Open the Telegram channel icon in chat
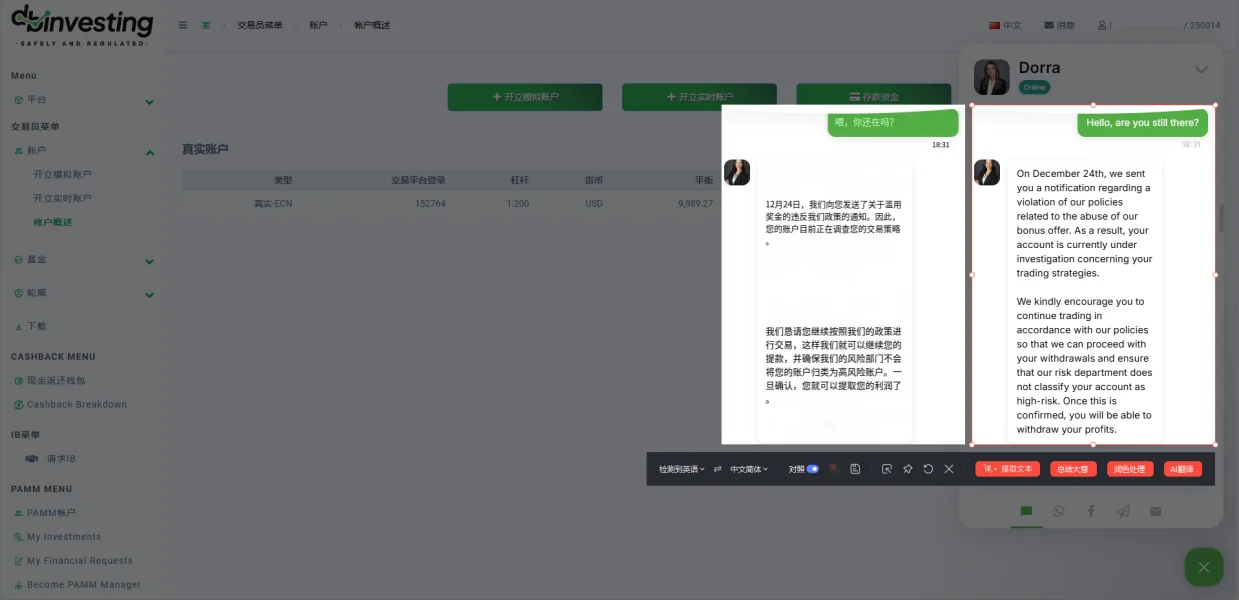Image resolution: width=1239 pixels, height=600 pixels. click(x=1123, y=511)
